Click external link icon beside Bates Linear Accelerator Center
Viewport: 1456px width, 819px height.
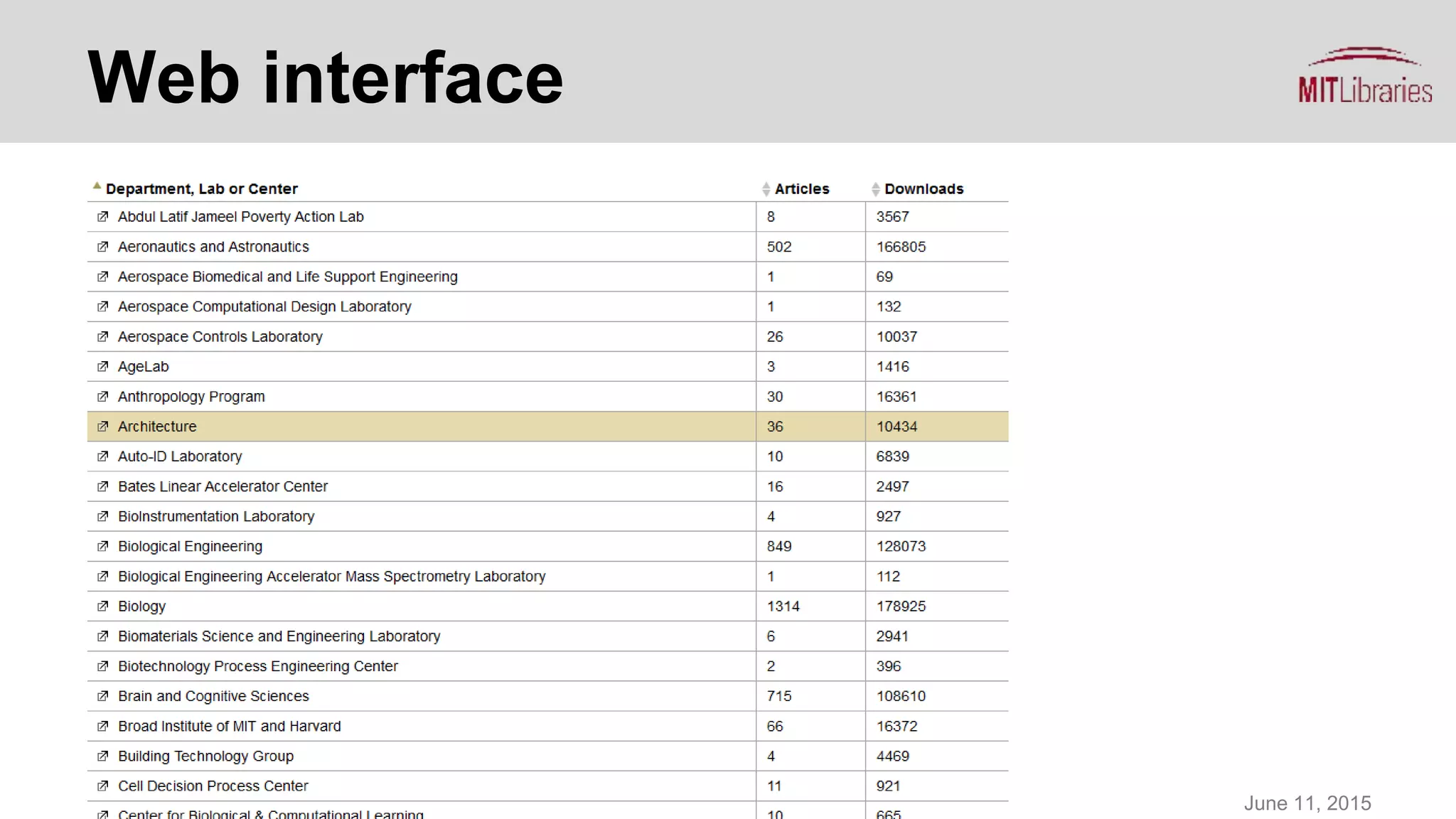click(103, 486)
